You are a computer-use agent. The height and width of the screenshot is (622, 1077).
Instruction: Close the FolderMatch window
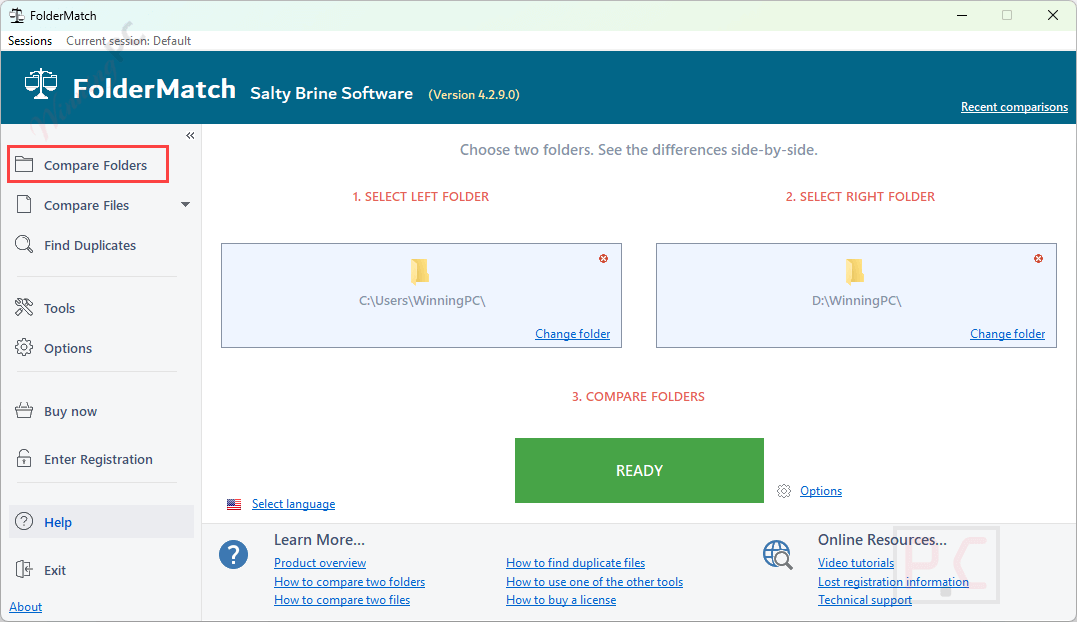1053,15
